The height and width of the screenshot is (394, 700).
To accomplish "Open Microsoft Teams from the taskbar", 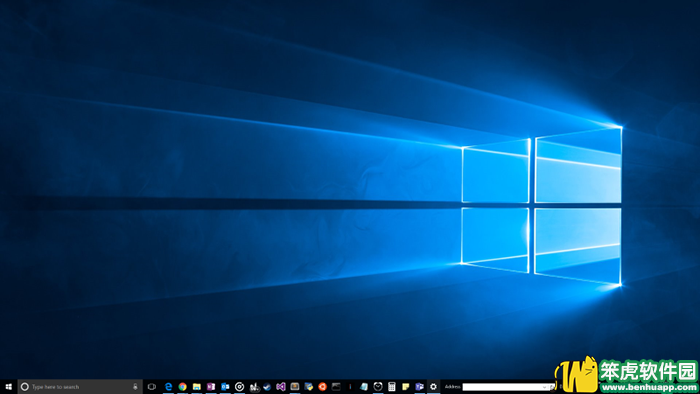I will point(419,387).
